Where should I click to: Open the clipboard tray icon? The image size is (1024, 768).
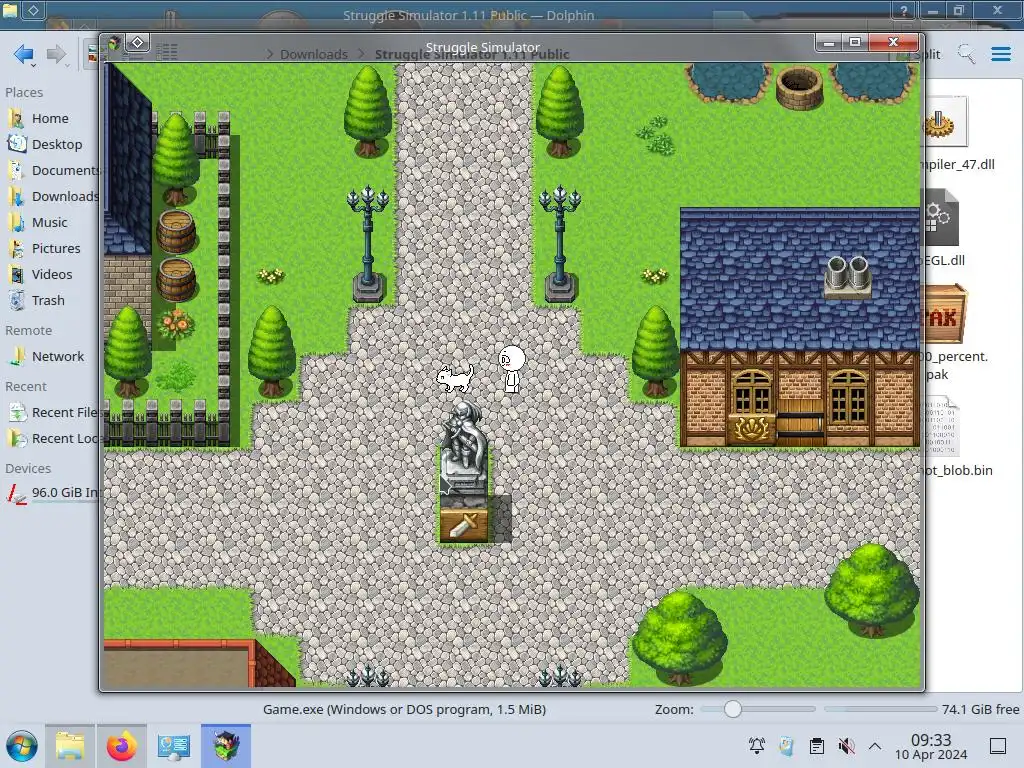pos(816,746)
